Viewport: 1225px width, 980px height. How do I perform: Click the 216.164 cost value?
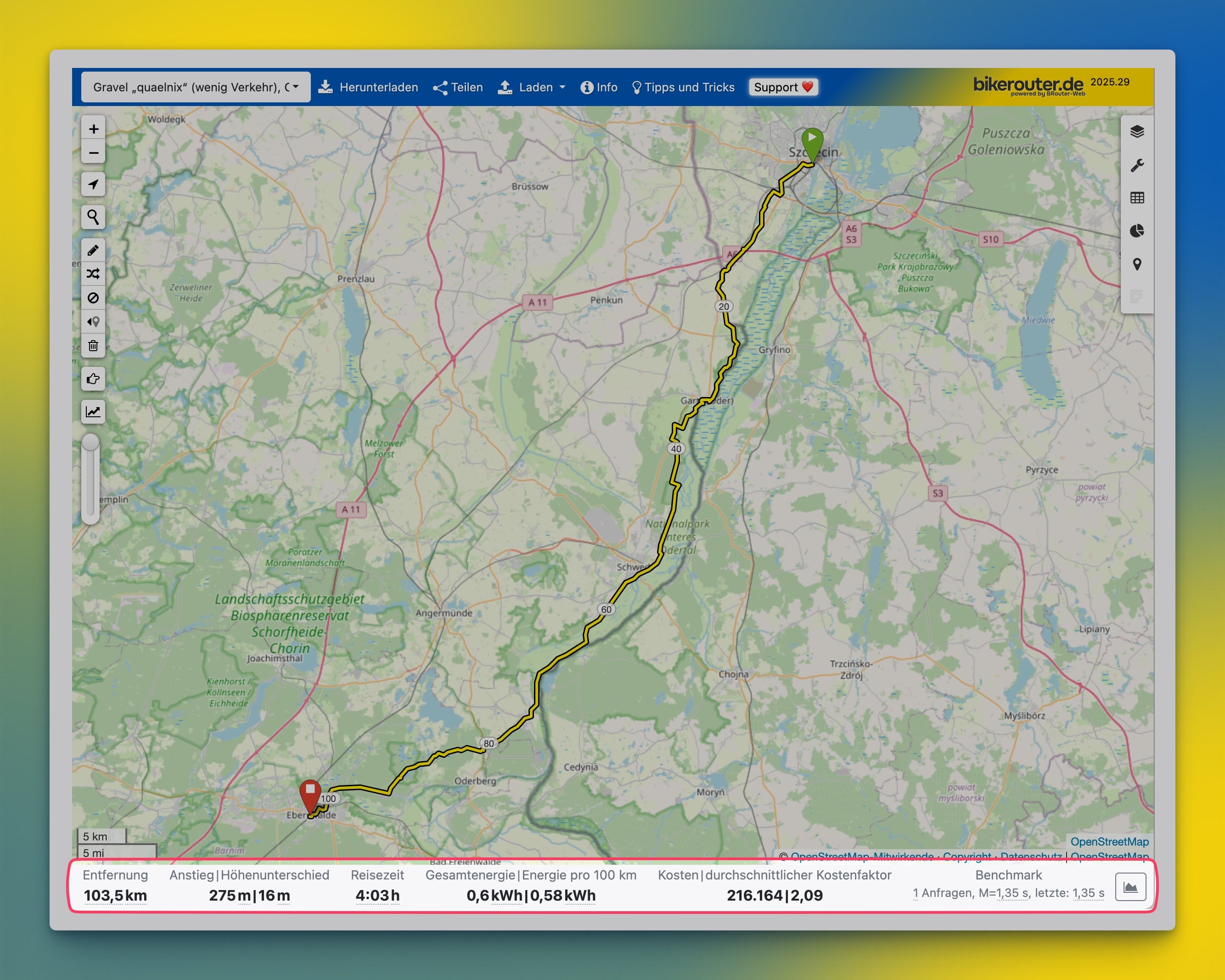click(754, 896)
